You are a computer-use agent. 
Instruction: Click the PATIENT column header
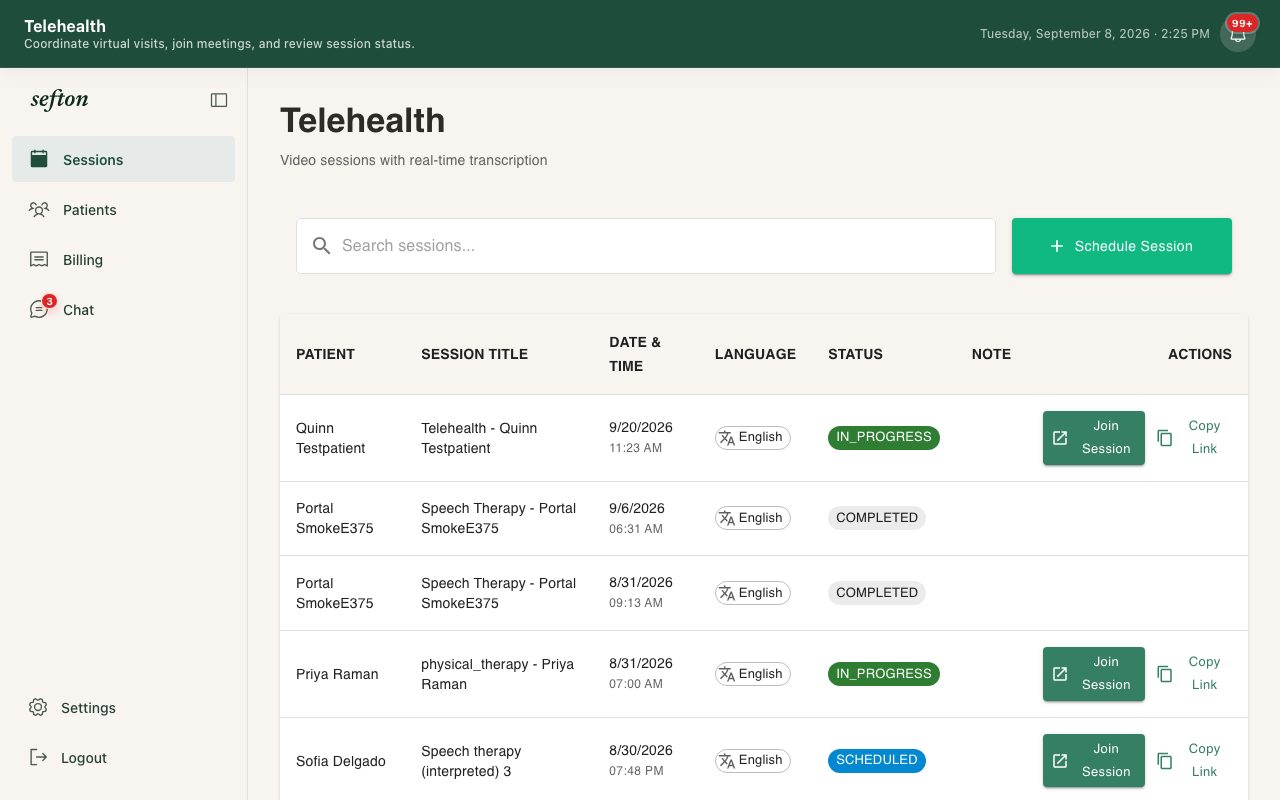(325, 354)
